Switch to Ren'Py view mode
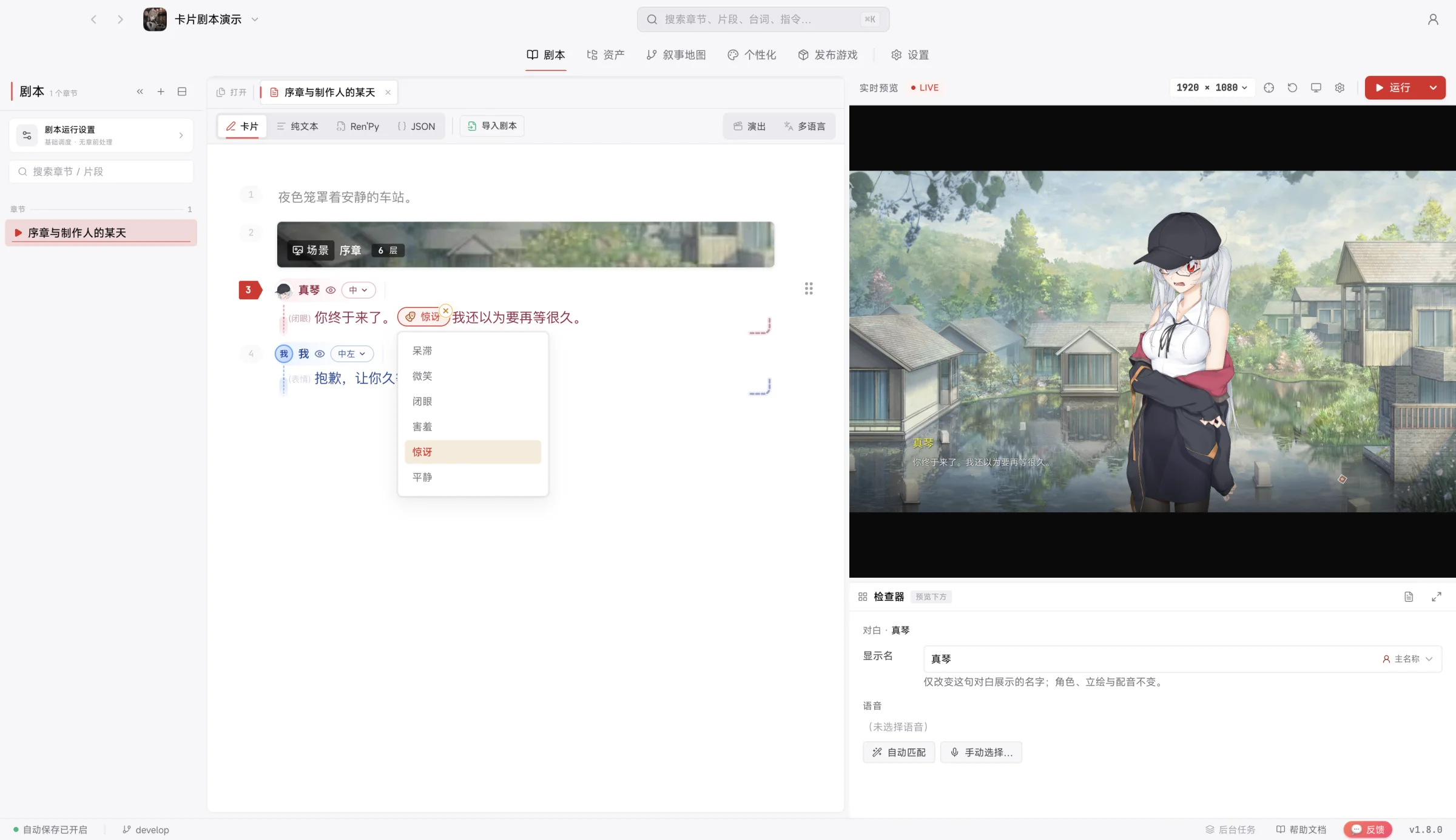Viewport: 1456px width, 840px height. 357,126
